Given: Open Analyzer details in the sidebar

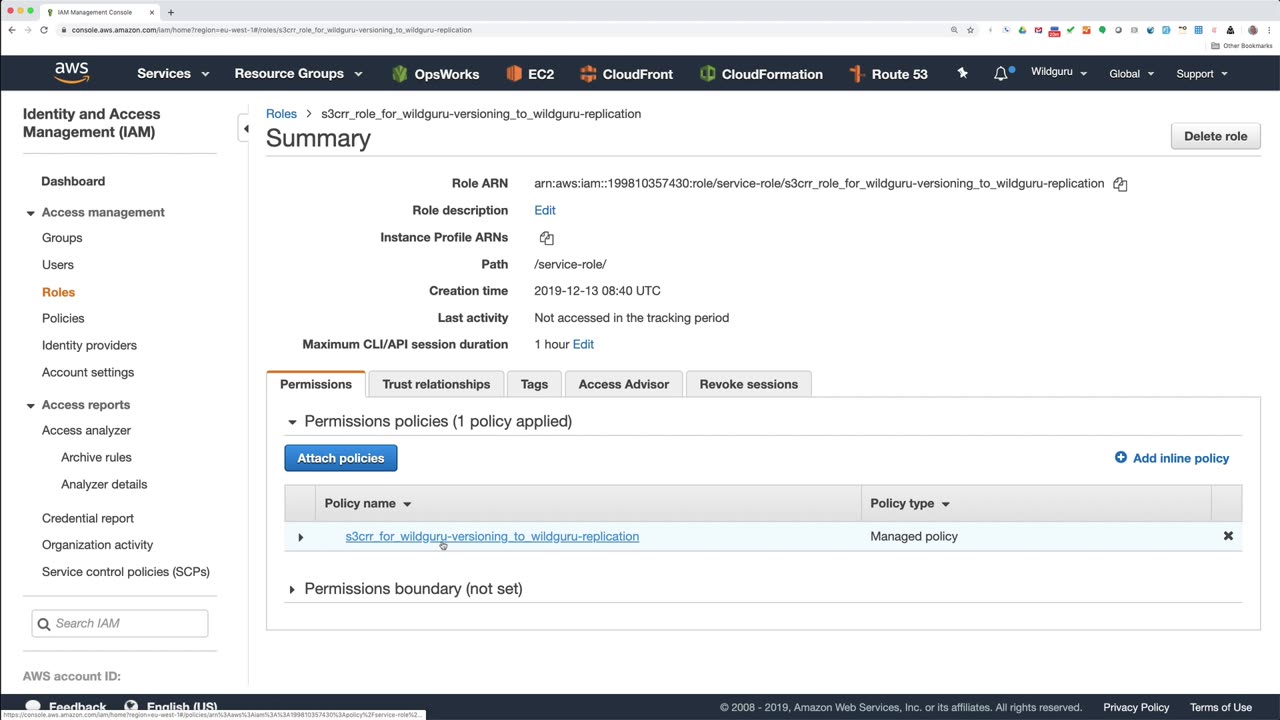Looking at the screenshot, I should 104,484.
